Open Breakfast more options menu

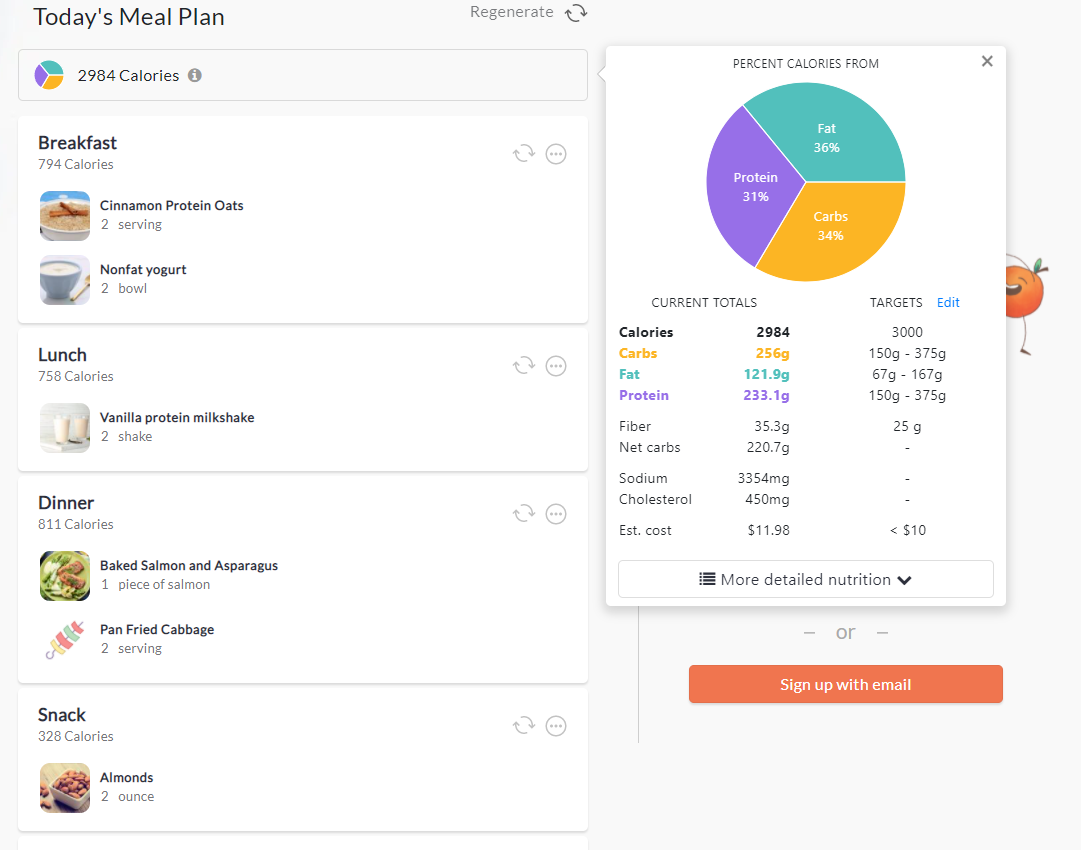556,154
